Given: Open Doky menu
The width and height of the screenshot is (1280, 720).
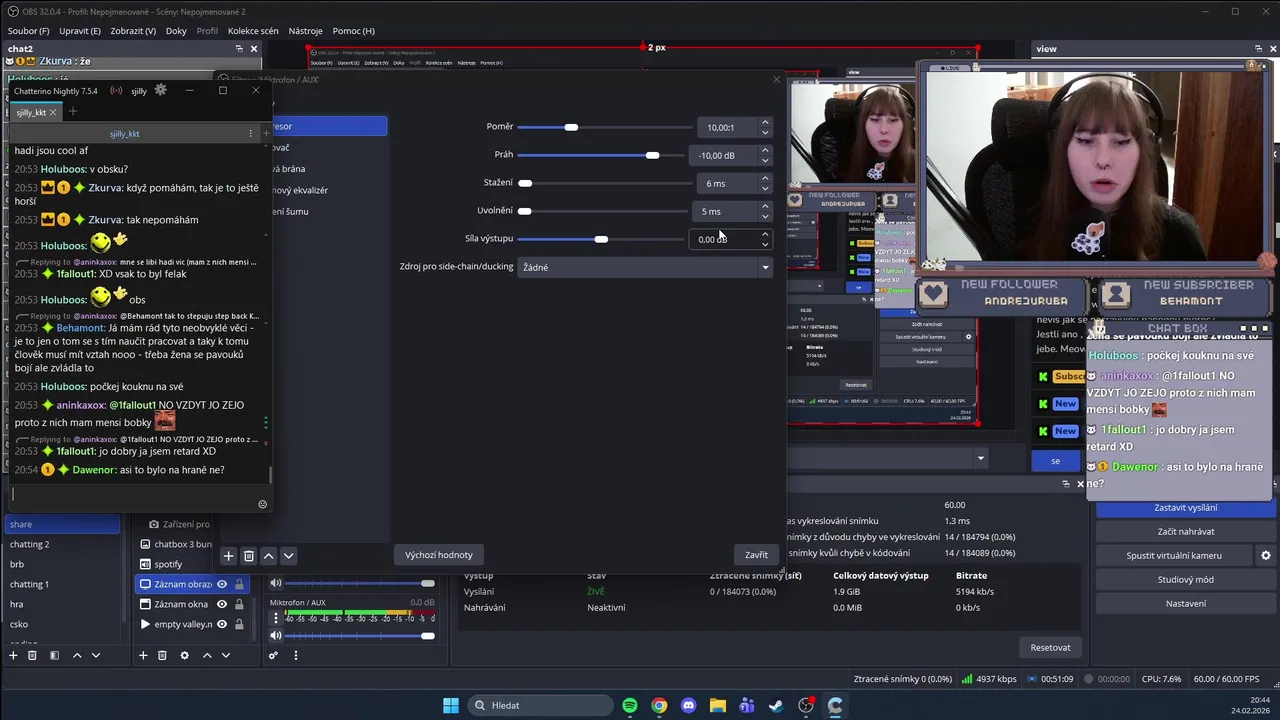Looking at the screenshot, I should click(176, 31).
